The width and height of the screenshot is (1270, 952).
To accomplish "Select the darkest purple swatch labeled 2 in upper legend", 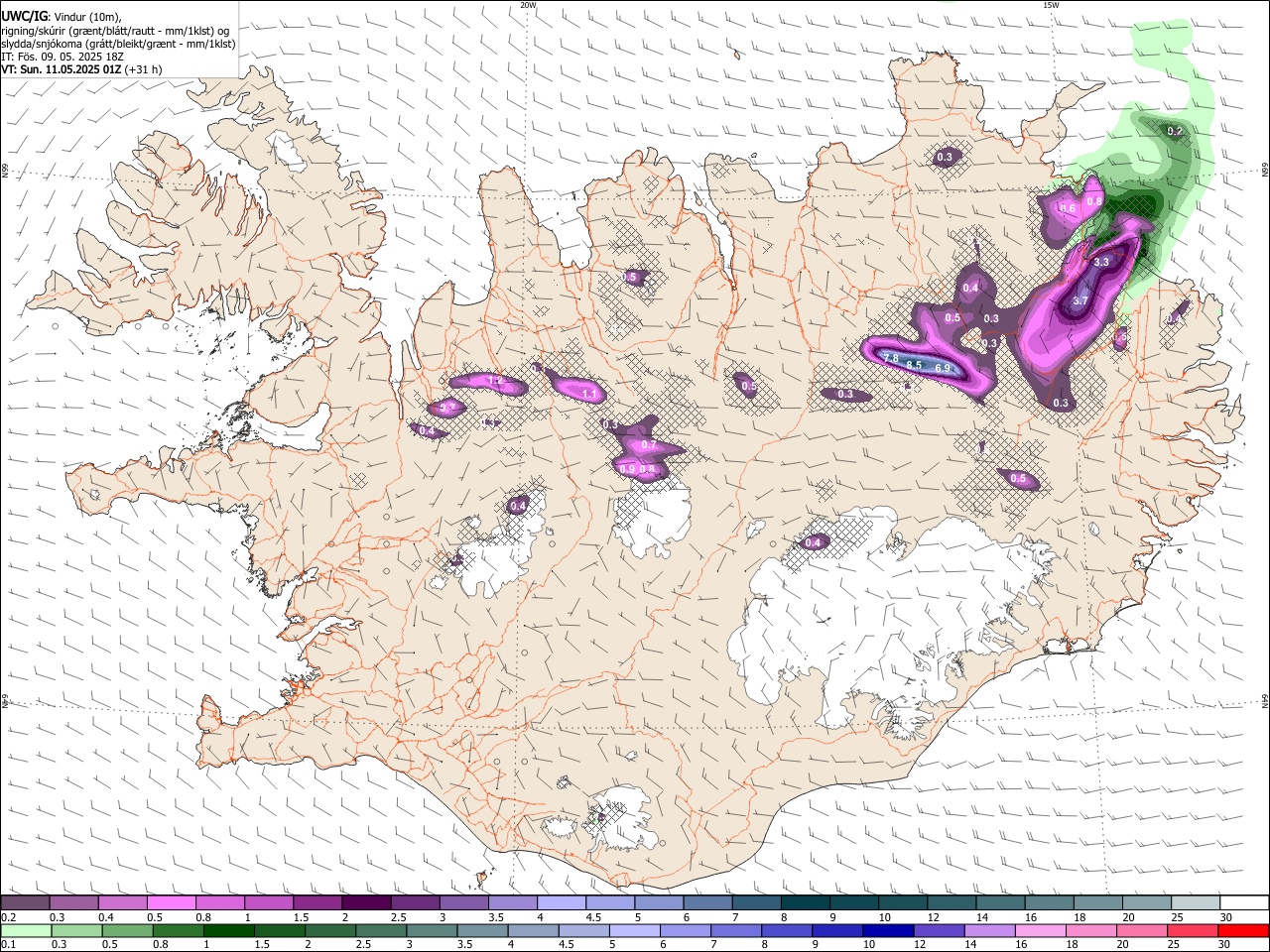I will (x=366, y=903).
